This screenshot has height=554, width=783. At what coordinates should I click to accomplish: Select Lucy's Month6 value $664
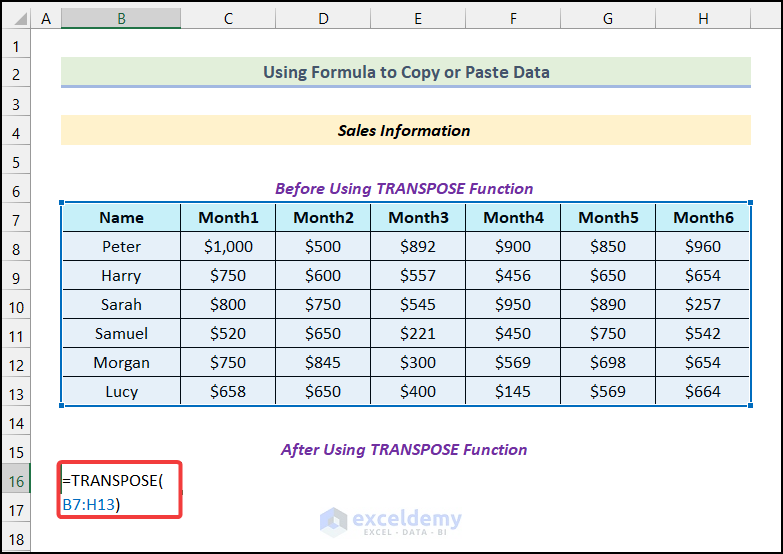(x=703, y=392)
